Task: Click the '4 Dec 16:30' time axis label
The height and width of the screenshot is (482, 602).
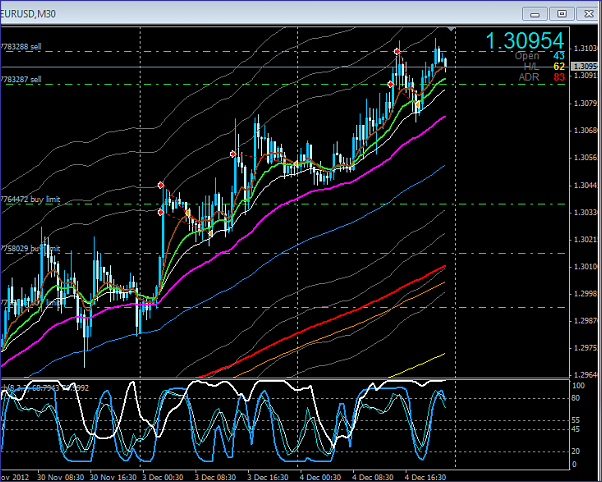Action: pyautogui.click(x=427, y=477)
